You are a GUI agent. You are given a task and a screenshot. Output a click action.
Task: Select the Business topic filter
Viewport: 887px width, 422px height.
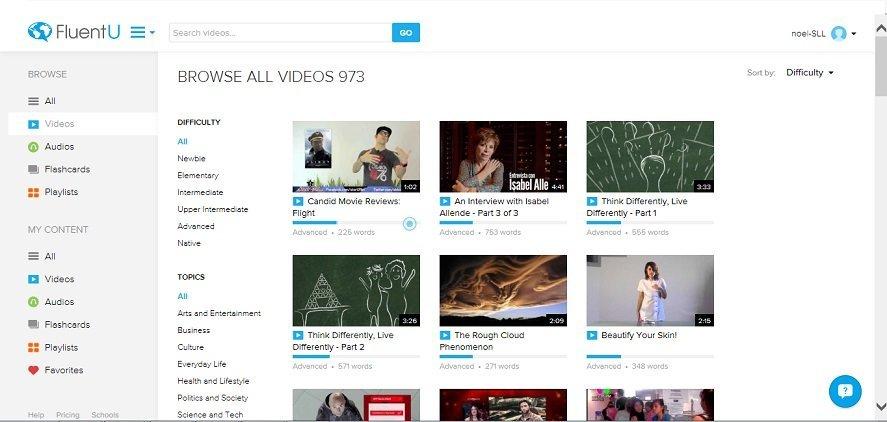193,330
